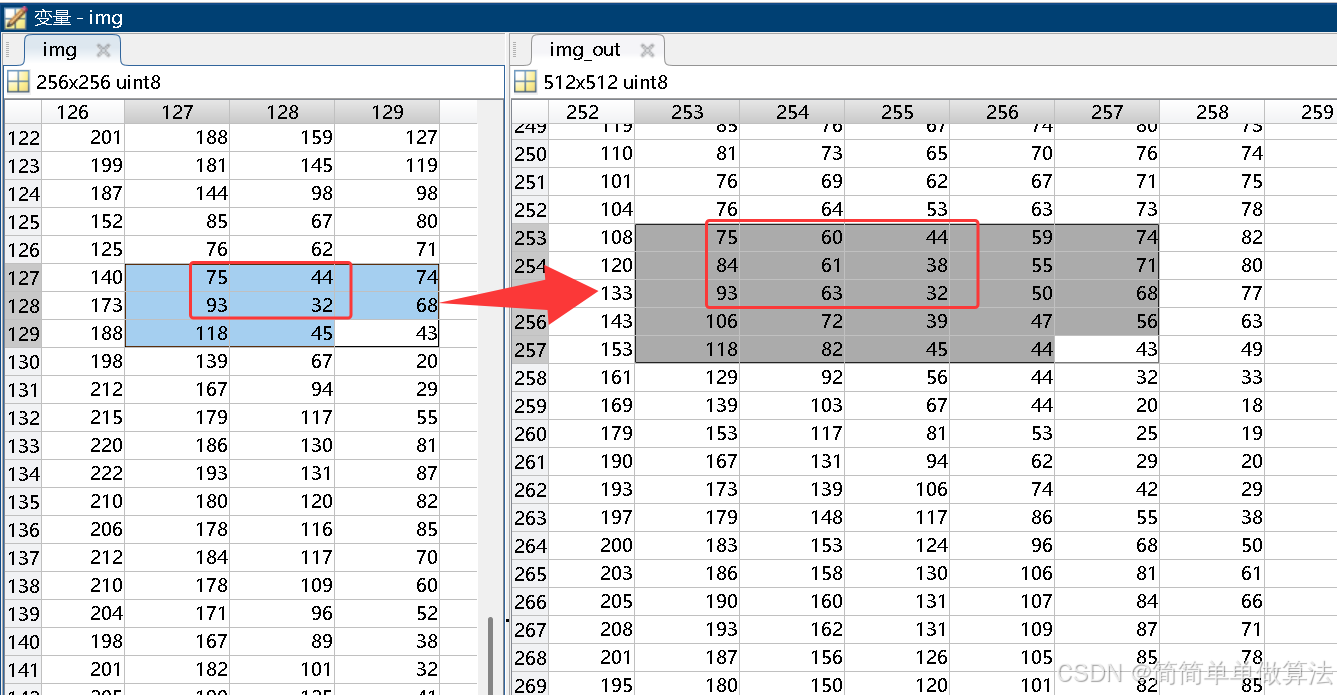
Task: Select column header 259 in img_out
Action: click(x=1301, y=112)
